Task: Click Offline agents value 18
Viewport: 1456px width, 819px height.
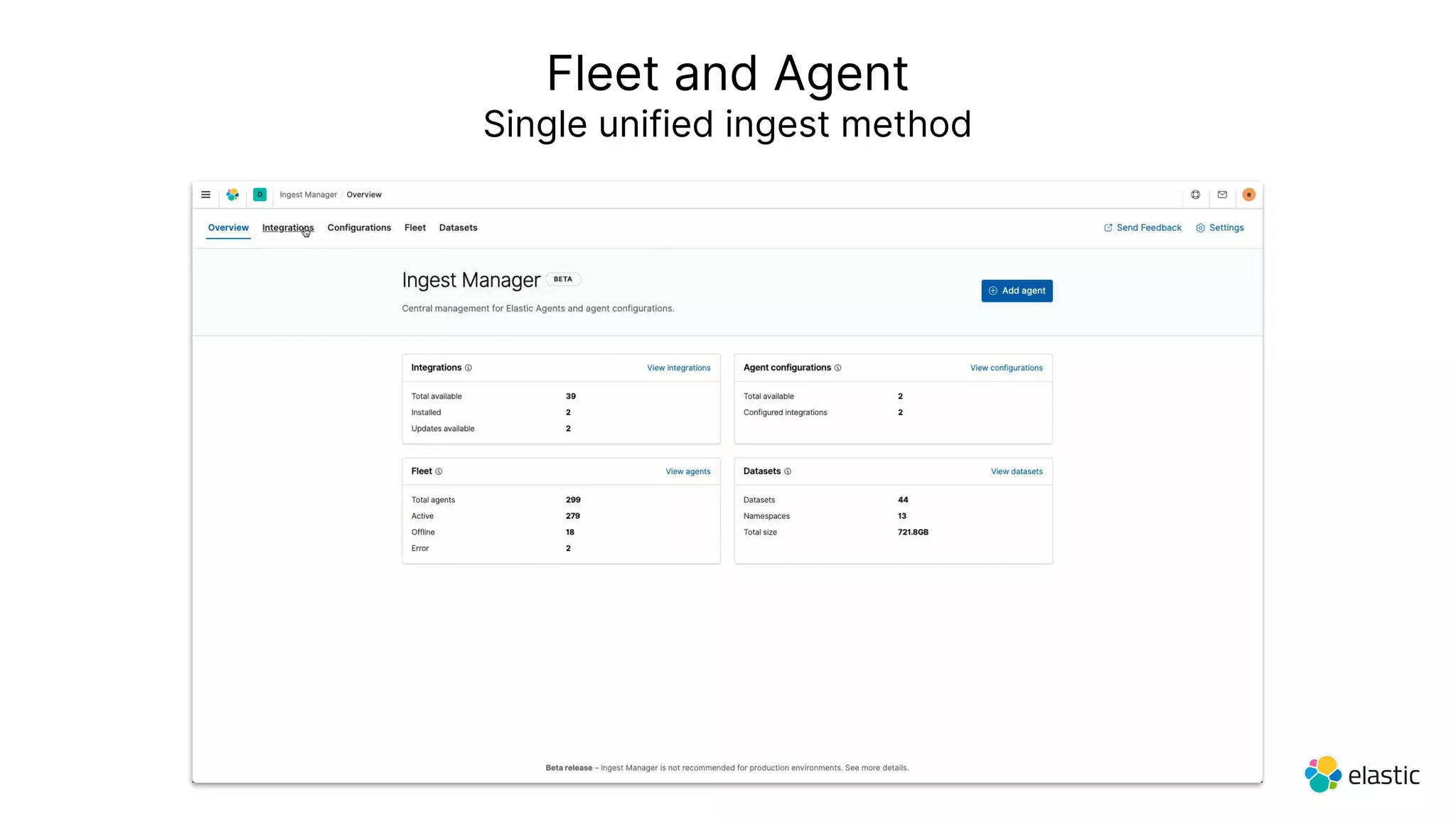Action: [x=570, y=532]
